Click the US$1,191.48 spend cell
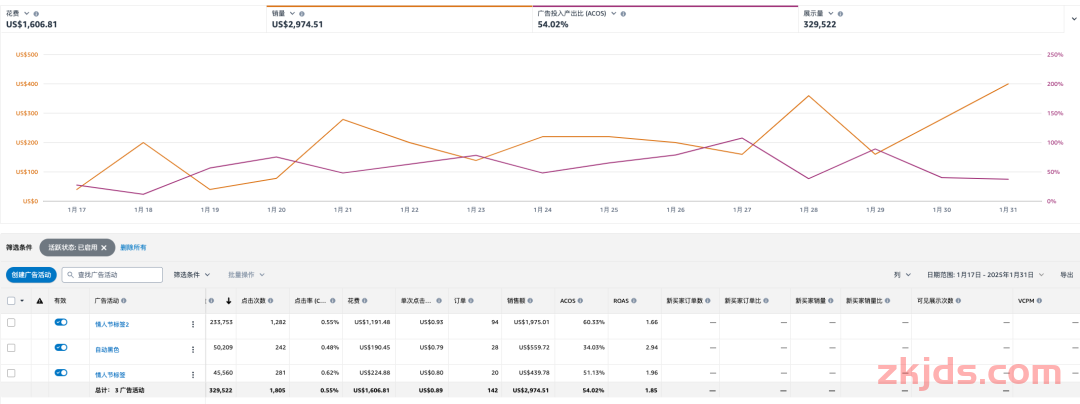The height and width of the screenshot is (404, 1080). tap(371, 321)
